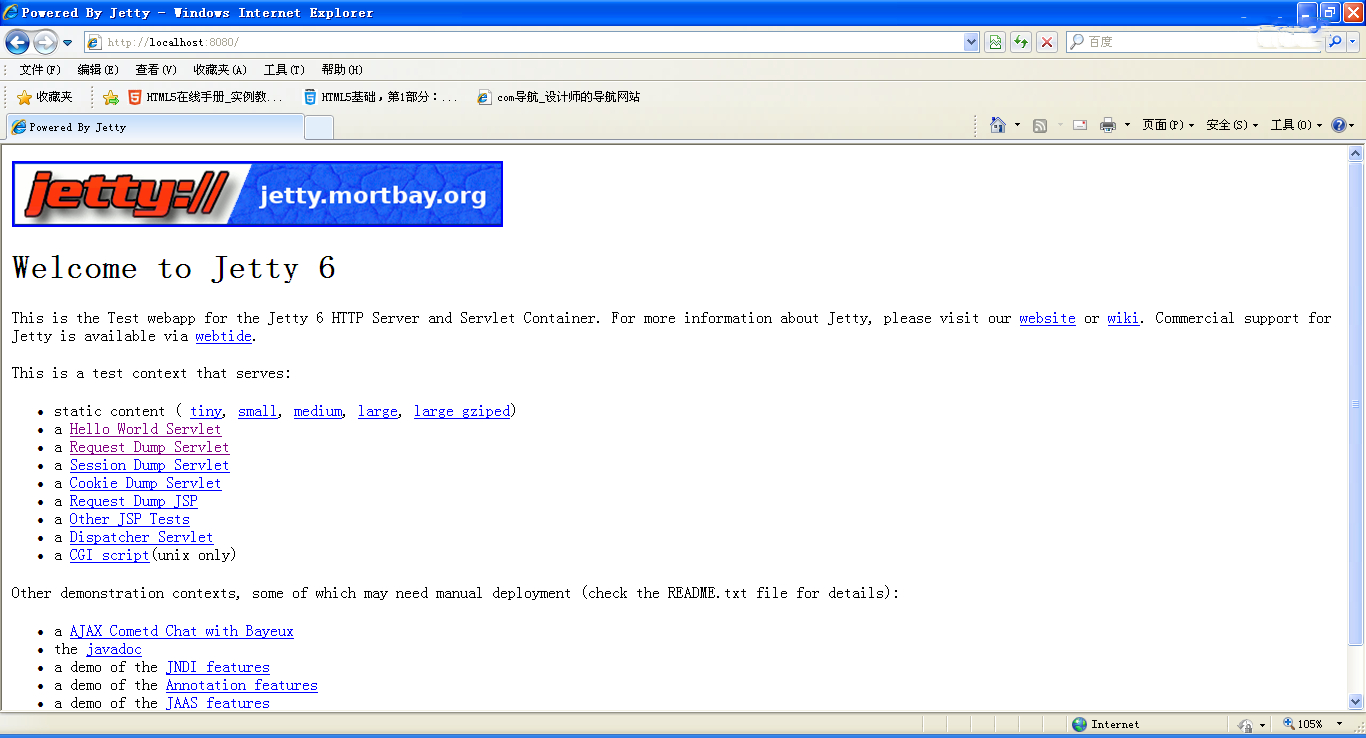Click the 收藏夹 favorites star button
This screenshot has width=1366, height=738.
[x=45, y=97]
